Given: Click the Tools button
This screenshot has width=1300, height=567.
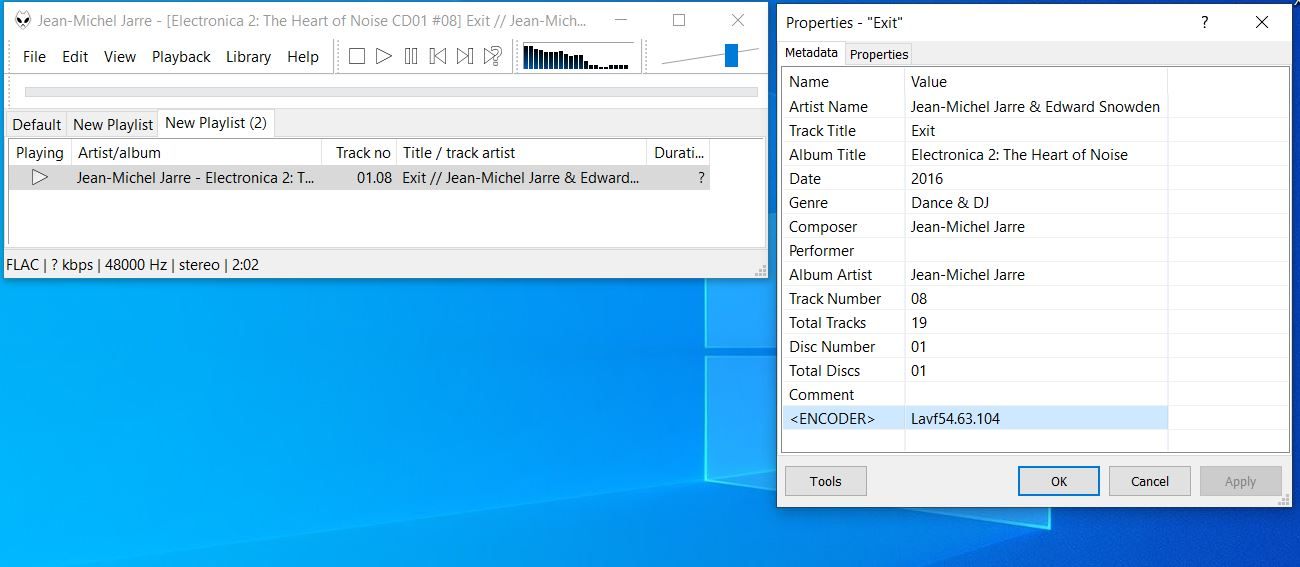Looking at the screenshot, I should [x=826, y=481].
